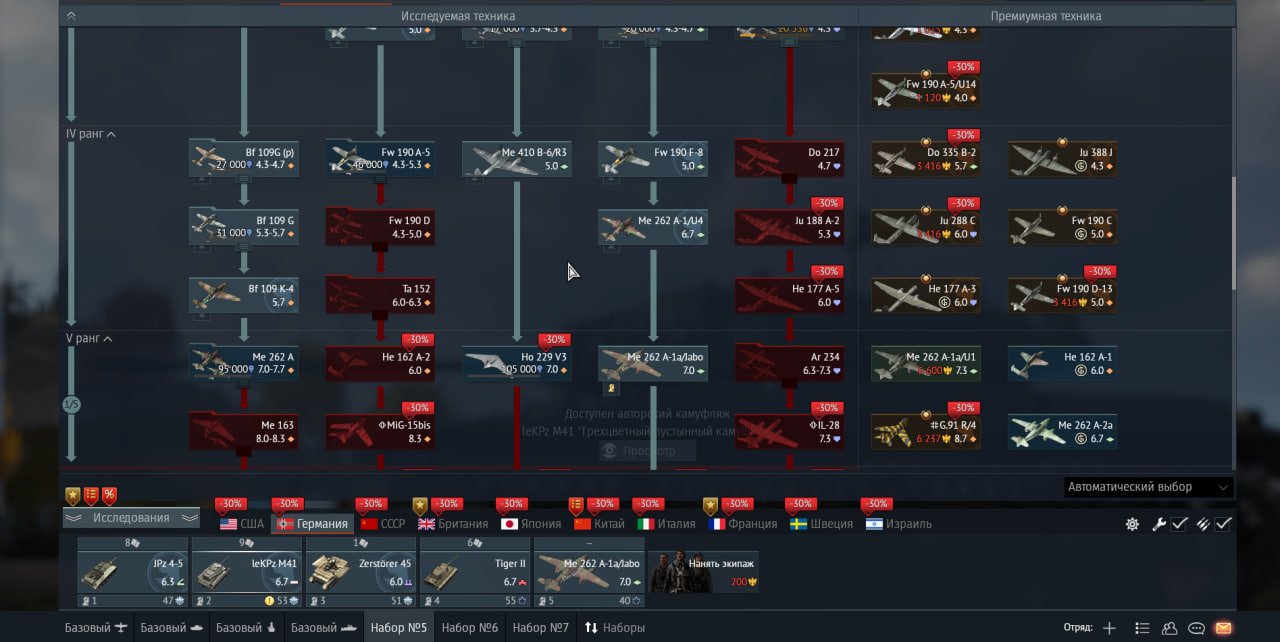Collapse research tree with top-left double chevron
Image resolution: width=1280 pixels, height=642 pixels.
pos(71,16)
